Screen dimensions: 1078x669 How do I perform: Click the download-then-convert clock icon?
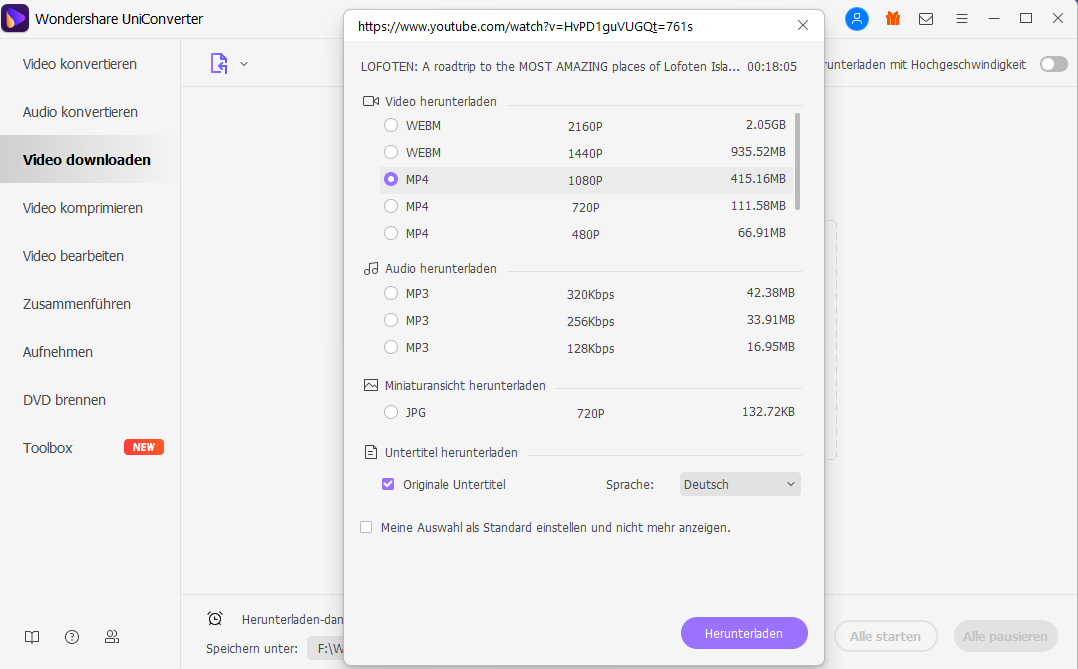(215, 619)
